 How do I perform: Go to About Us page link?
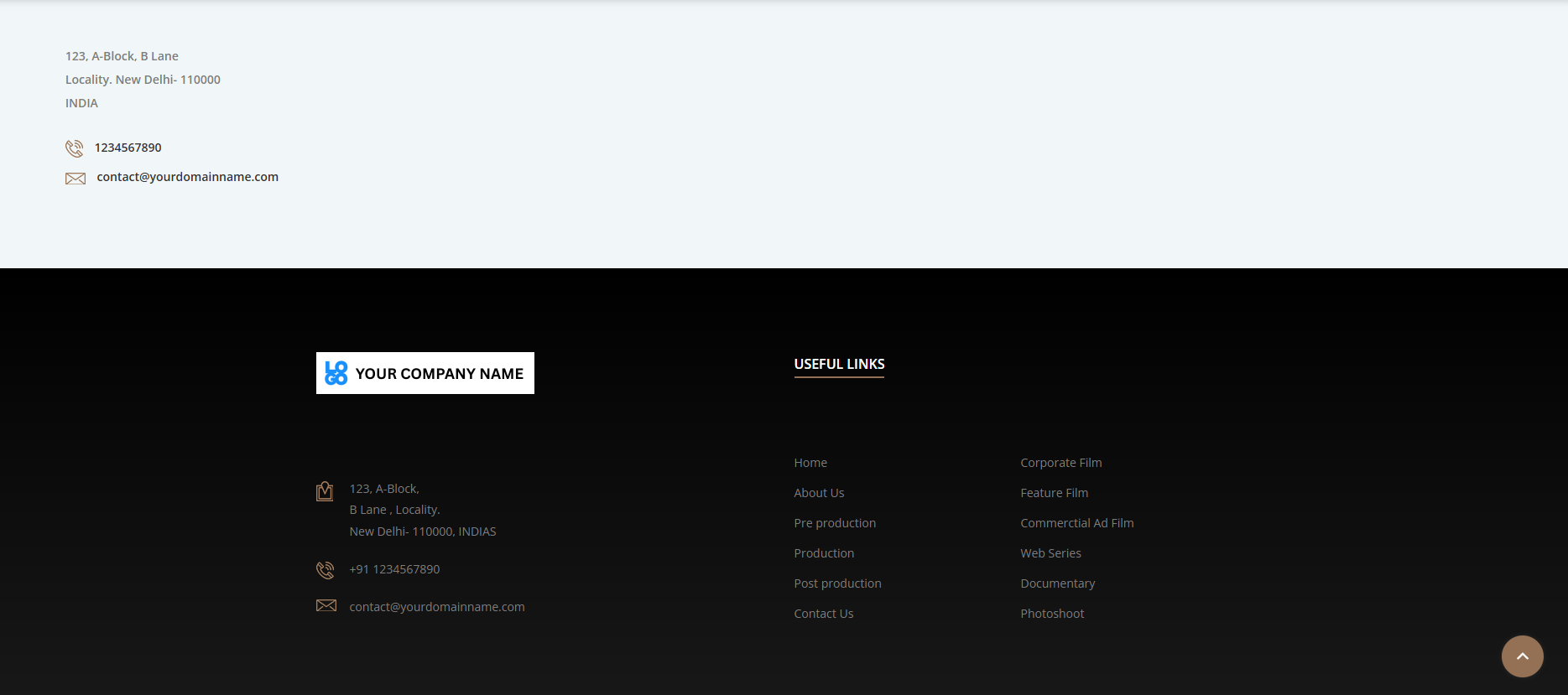(x=819, y=493)
